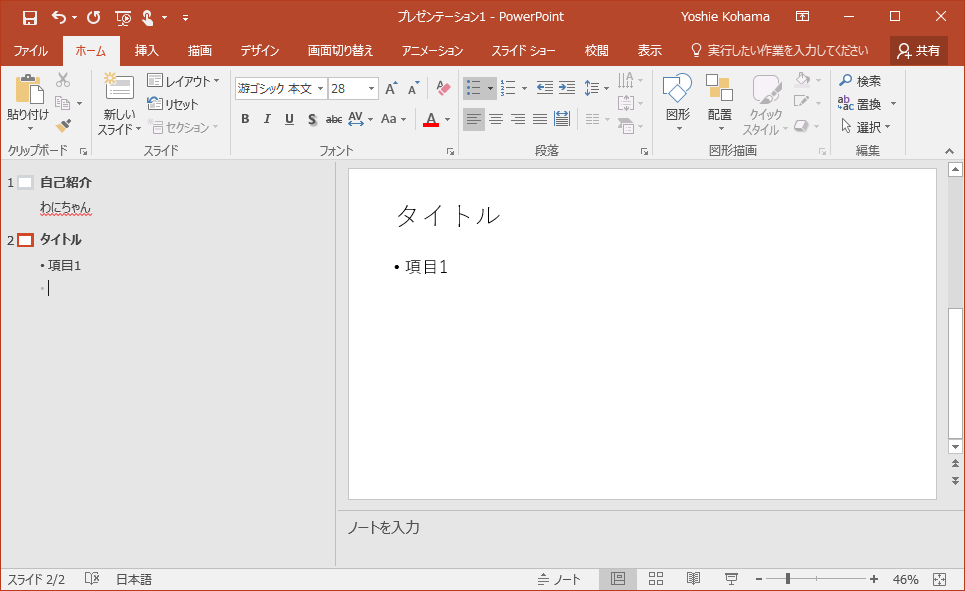Select slide 1 in the outline pane
The image size is (965, 591).
tap(25, 183)
